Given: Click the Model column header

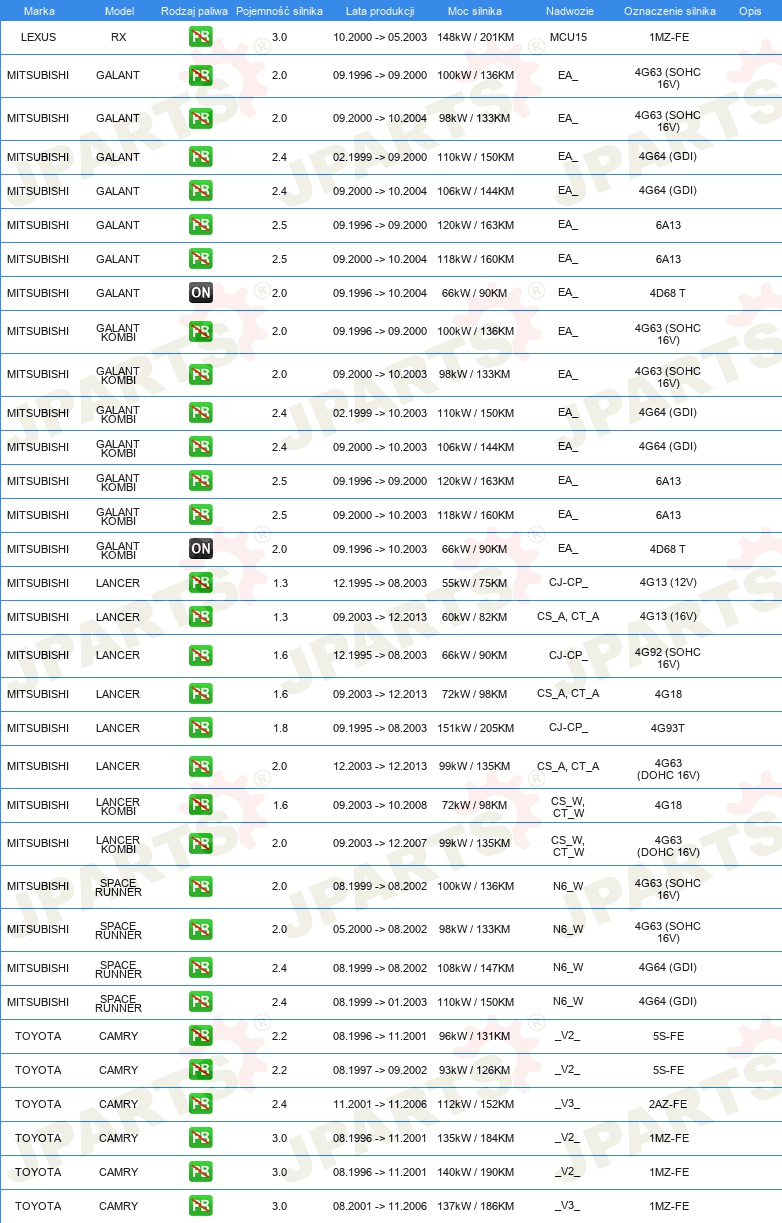Looking at the screenshot, I should [119, 11].
